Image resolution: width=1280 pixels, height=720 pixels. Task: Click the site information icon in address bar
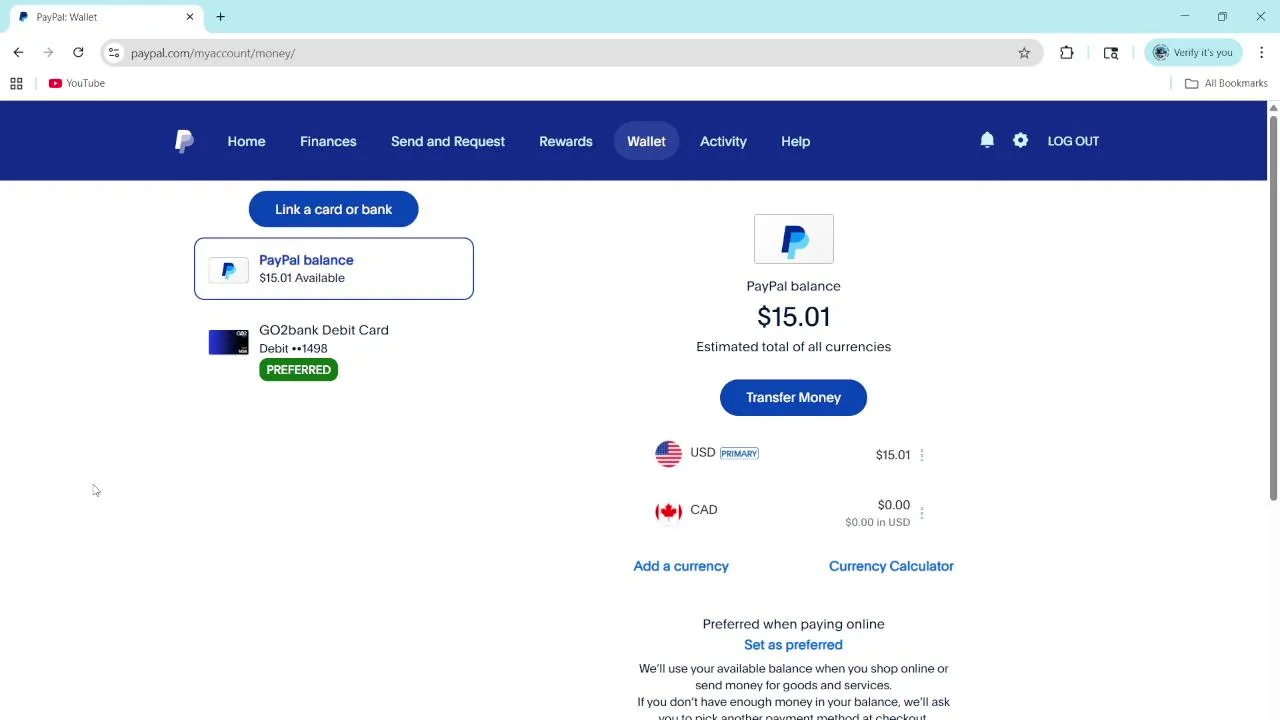coord(114,53)
